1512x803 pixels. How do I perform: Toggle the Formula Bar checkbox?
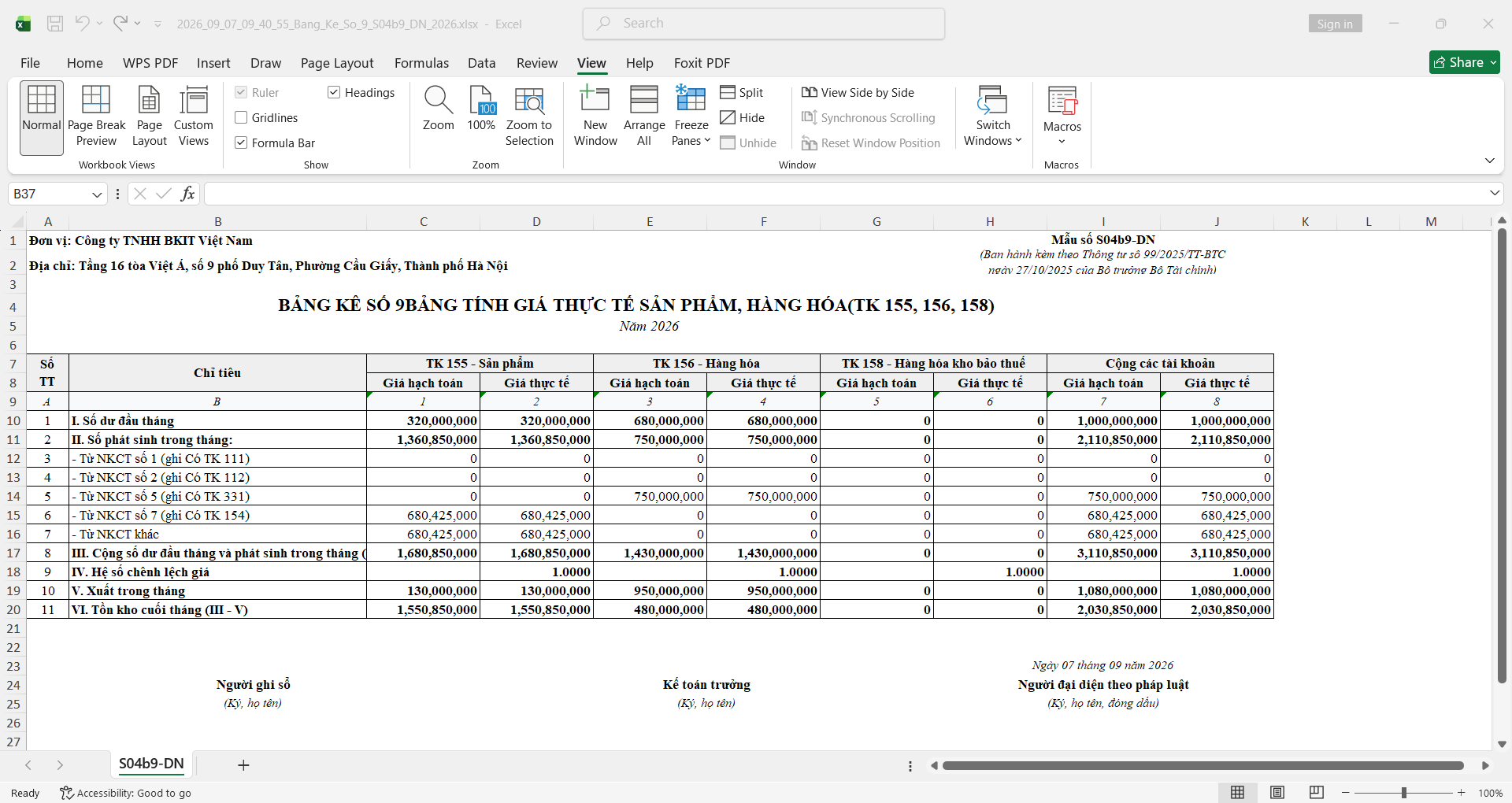(x=241, y=143)
